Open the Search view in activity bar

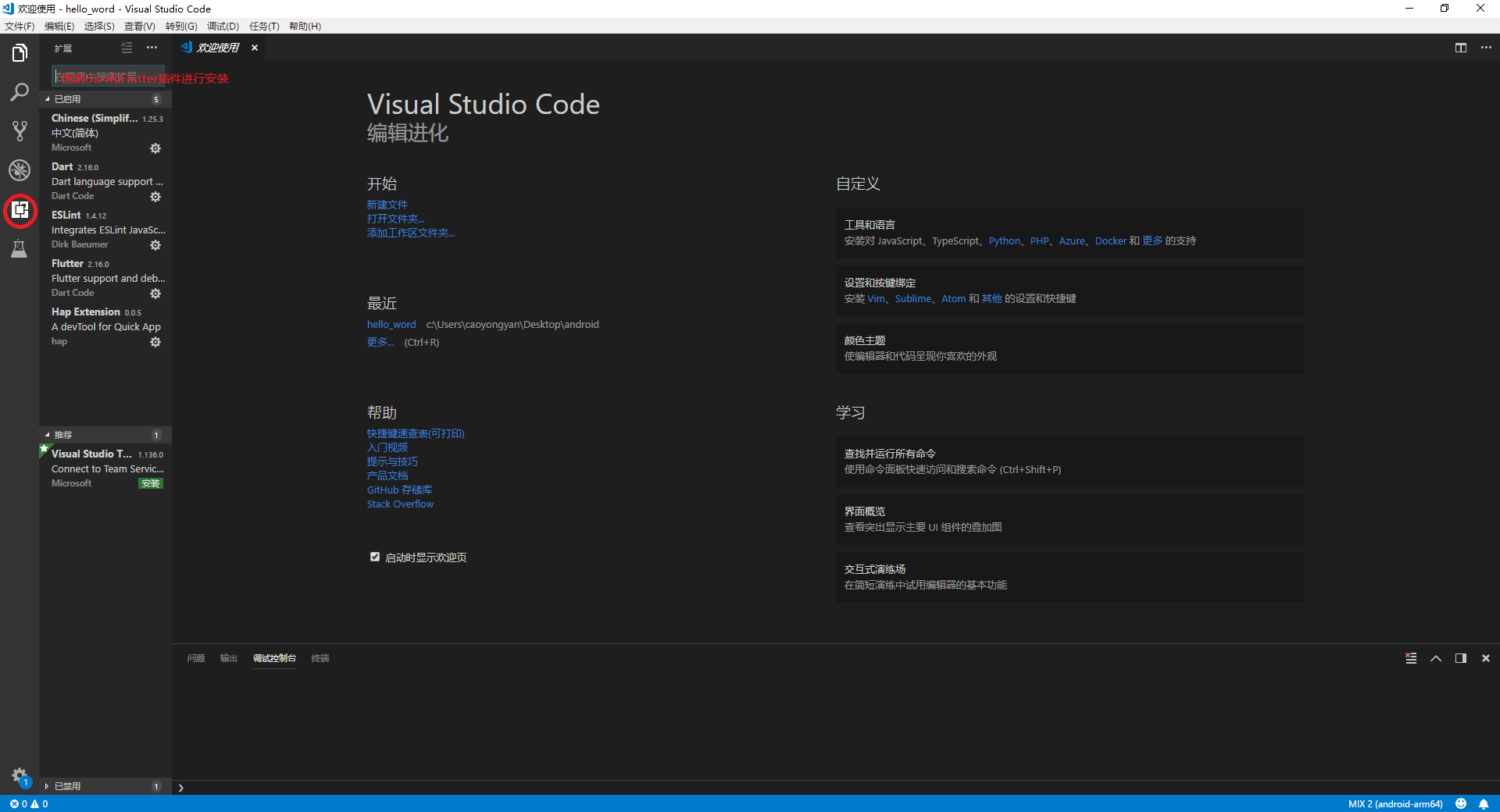[x=20, y=92]
